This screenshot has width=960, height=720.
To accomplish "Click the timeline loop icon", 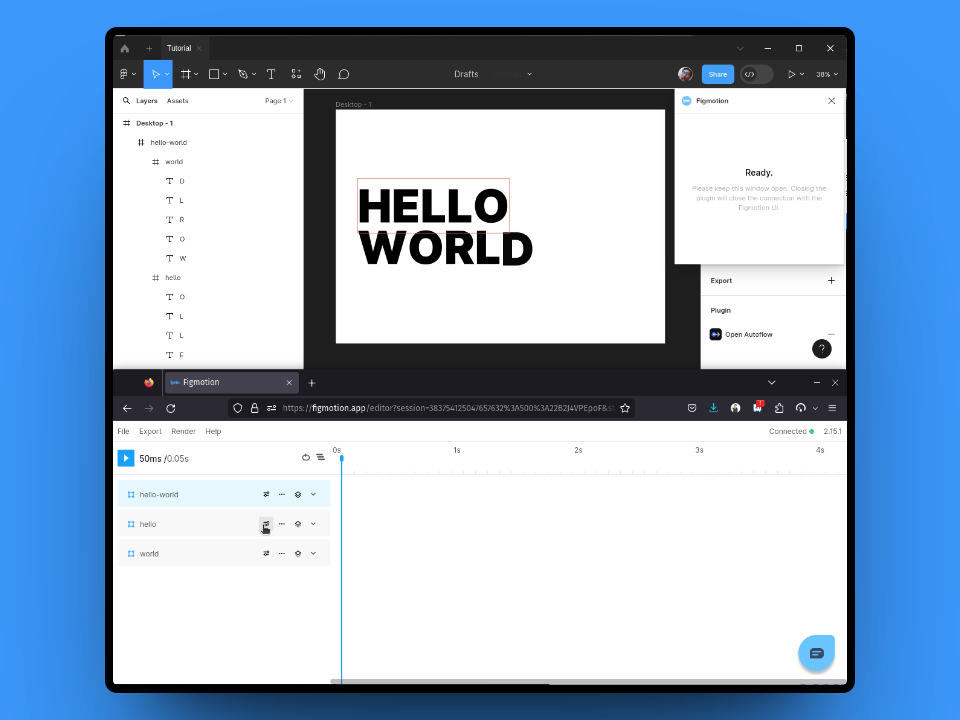I will click(306, 457).
